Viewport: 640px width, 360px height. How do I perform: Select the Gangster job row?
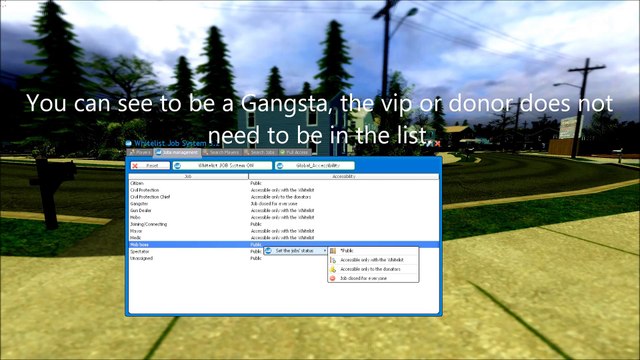coord(284,204)
